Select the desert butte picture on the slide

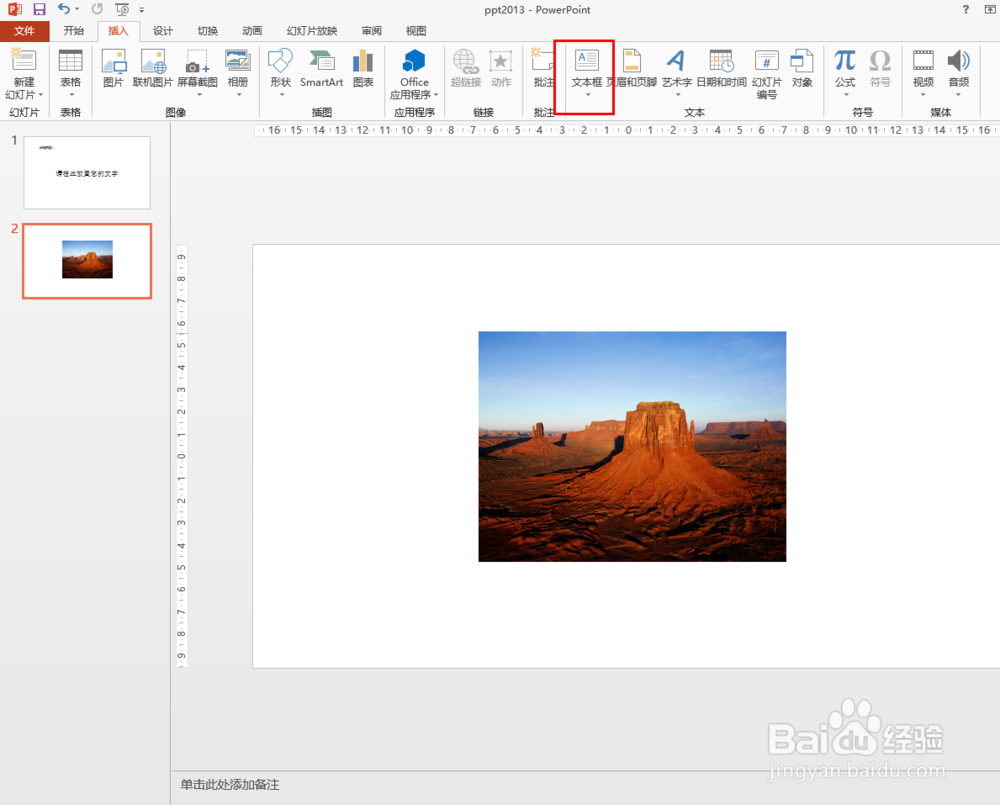pyautogui.click(x=632, y=447)
